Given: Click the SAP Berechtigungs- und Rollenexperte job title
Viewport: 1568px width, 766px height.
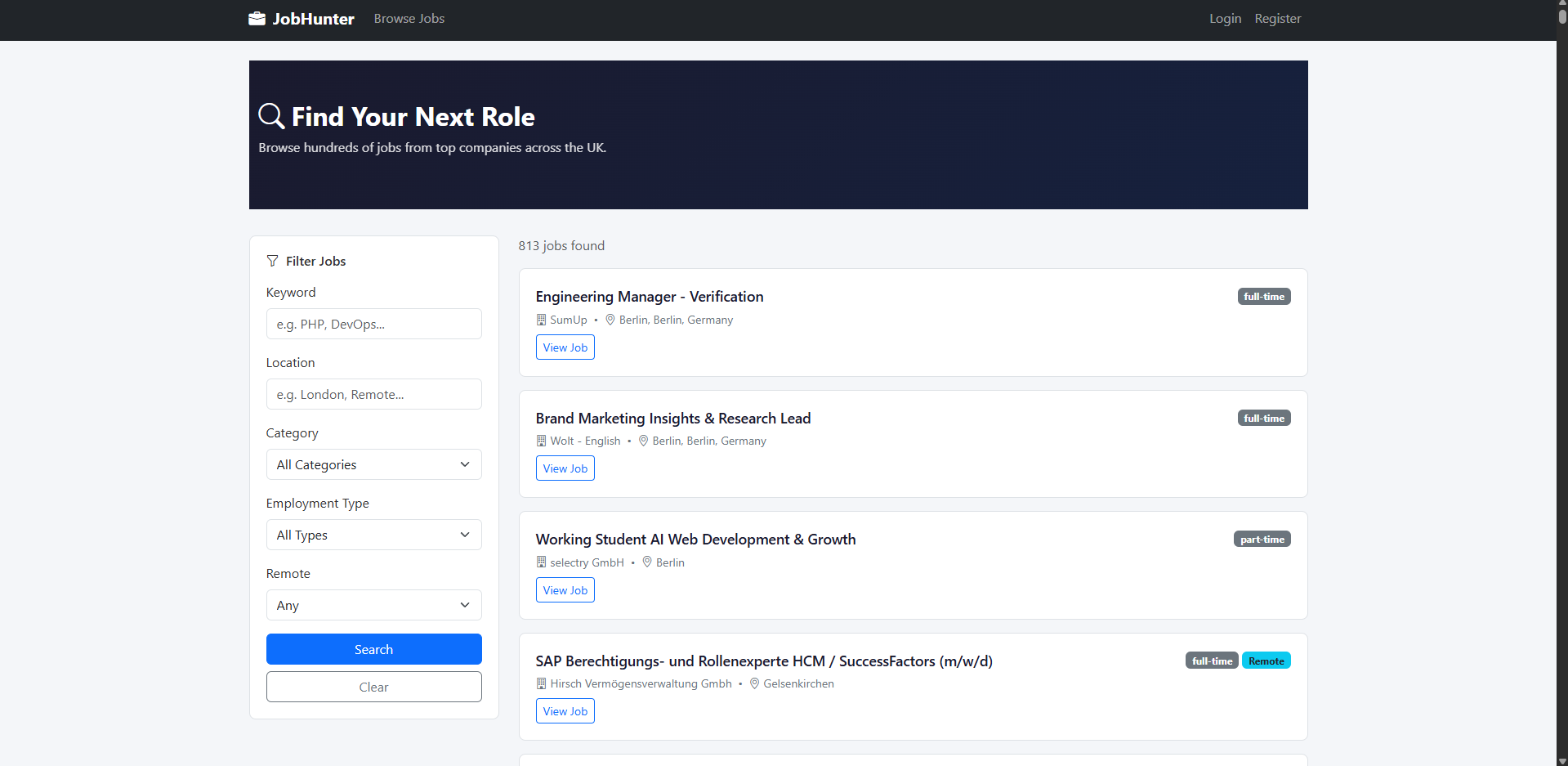Looking at the screenshot, I should 764,661.
